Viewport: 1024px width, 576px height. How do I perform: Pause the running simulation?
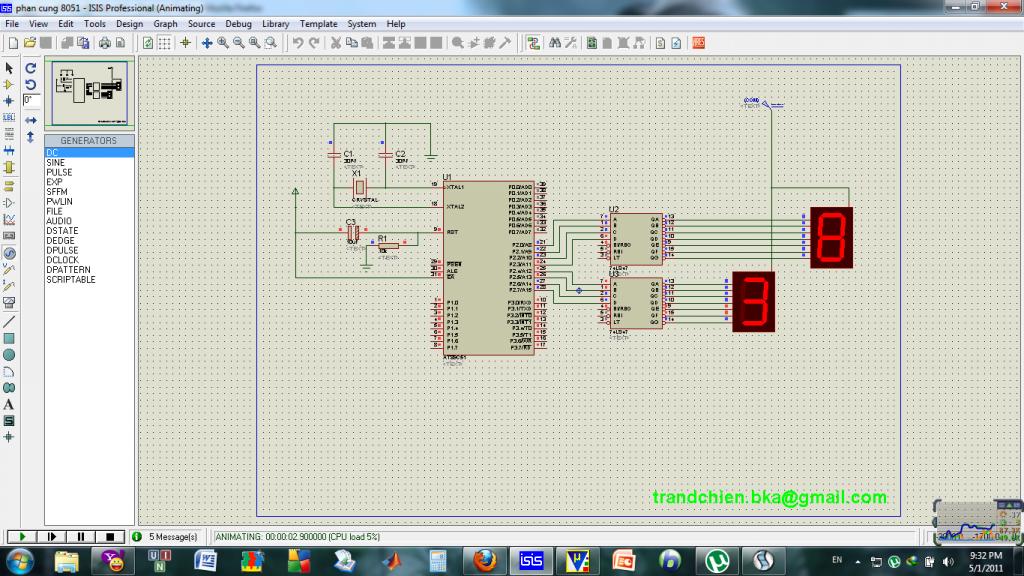tap(81, 537)
